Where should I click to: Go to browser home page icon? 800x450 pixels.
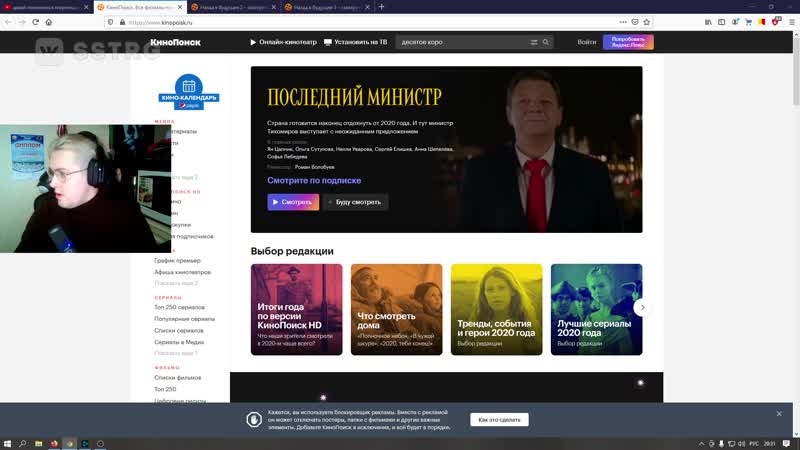pos(48,22)
